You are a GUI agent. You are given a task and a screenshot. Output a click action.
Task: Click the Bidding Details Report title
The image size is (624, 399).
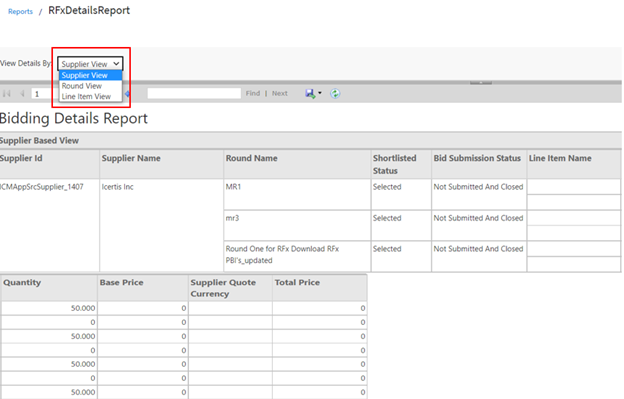pos(74,118)
